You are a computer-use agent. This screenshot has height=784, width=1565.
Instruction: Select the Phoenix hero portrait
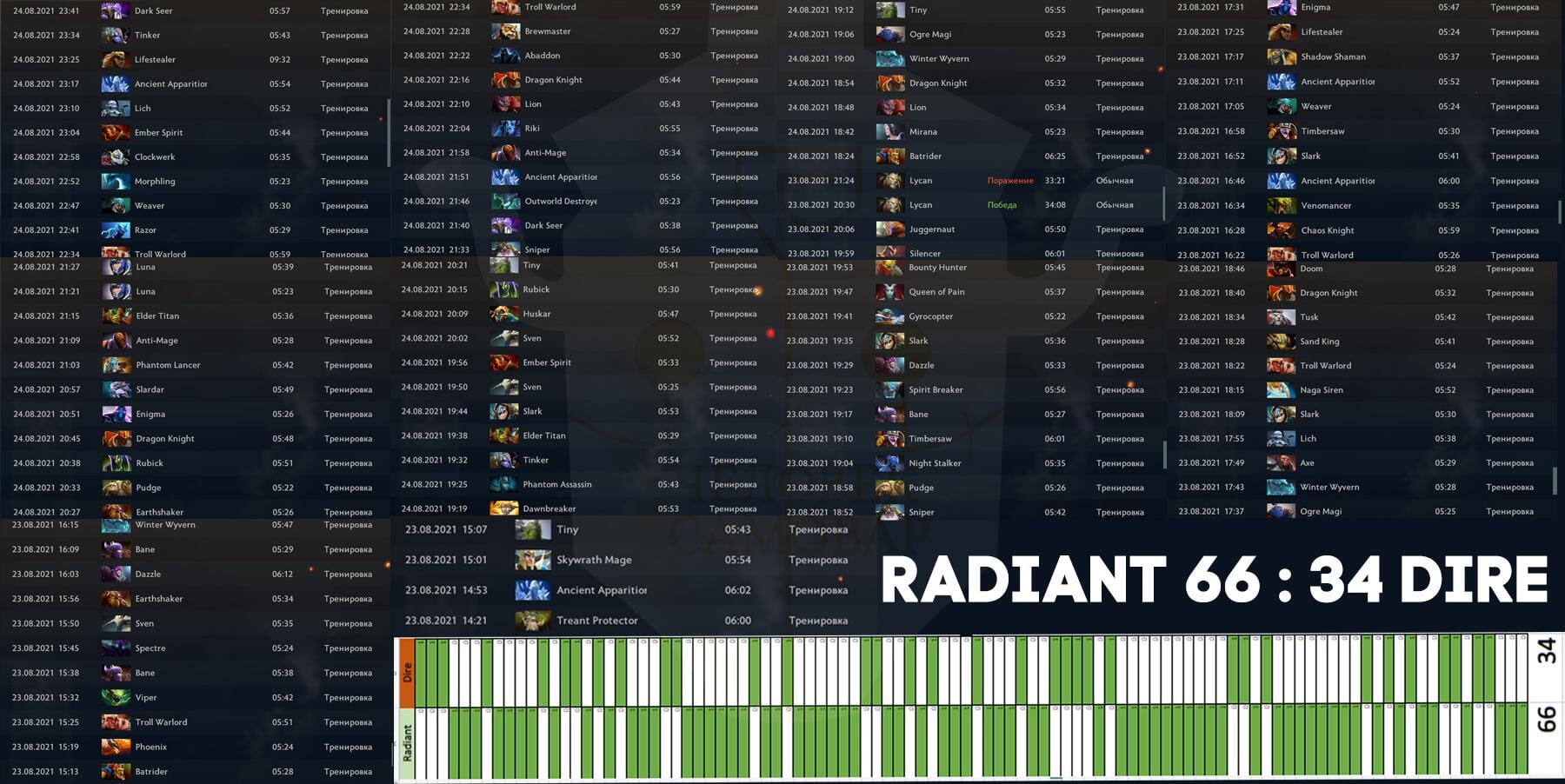coord(116,747)
